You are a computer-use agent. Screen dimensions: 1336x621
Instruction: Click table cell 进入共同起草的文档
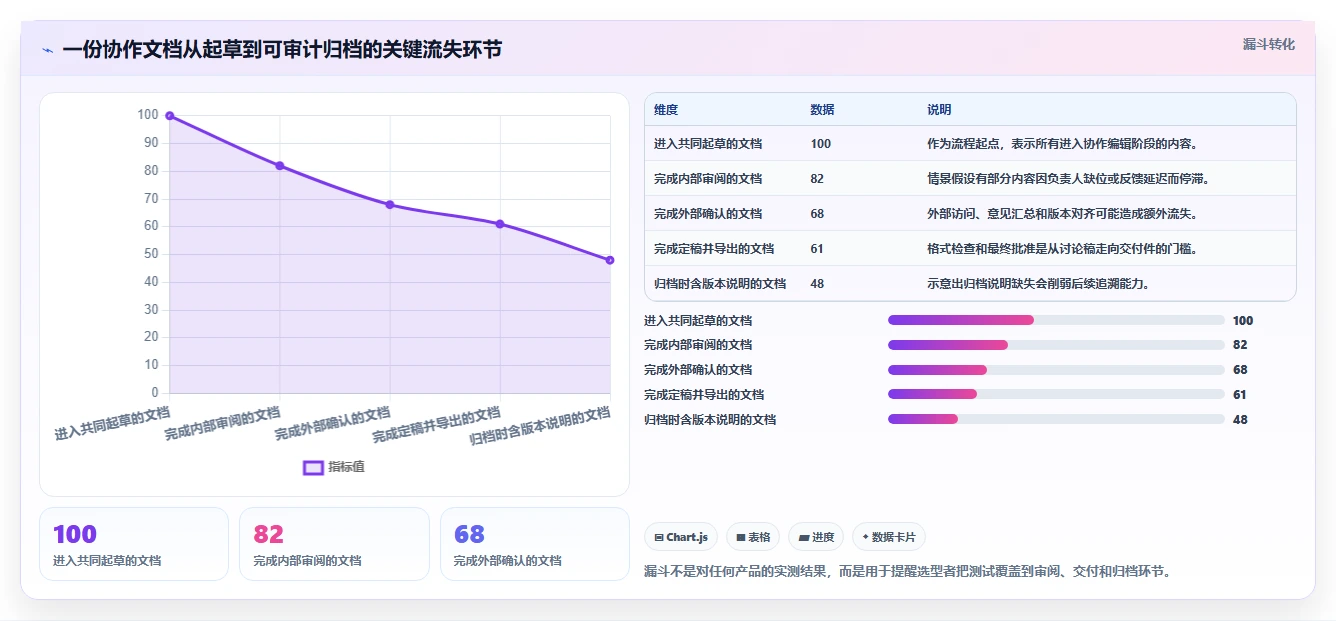[x=708, y=144]
